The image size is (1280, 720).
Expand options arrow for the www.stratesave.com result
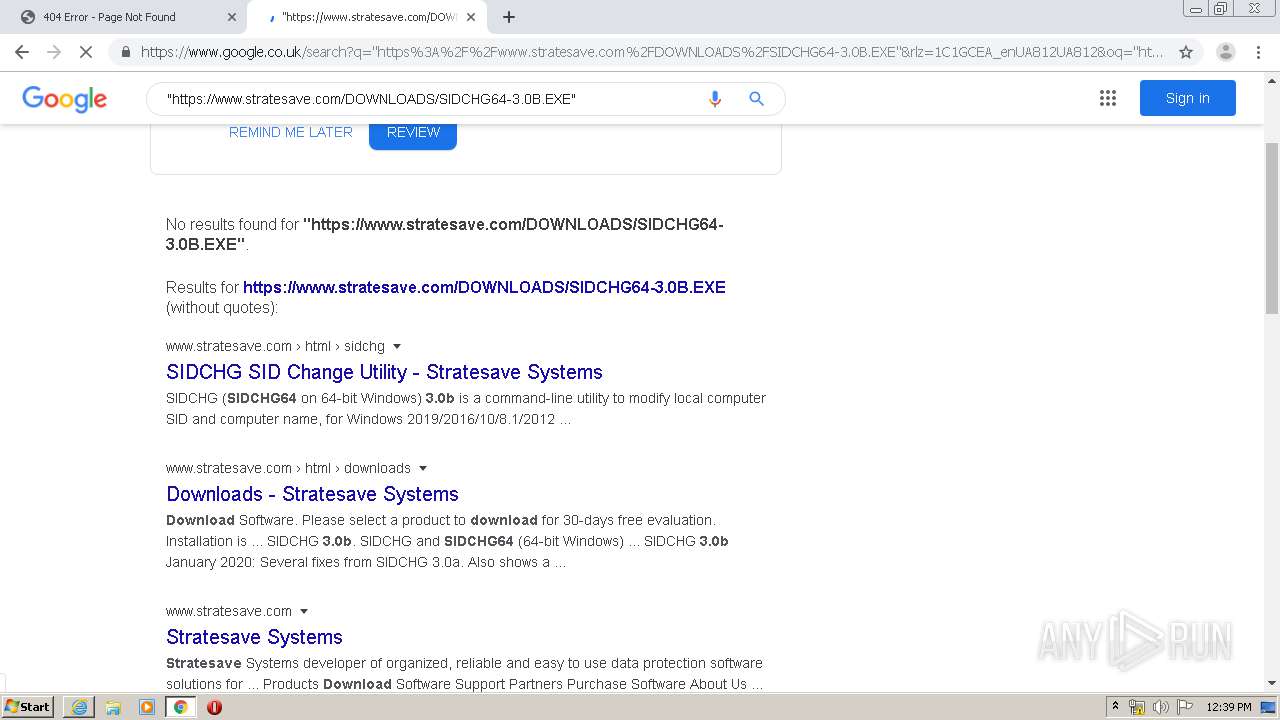(304, 611)
